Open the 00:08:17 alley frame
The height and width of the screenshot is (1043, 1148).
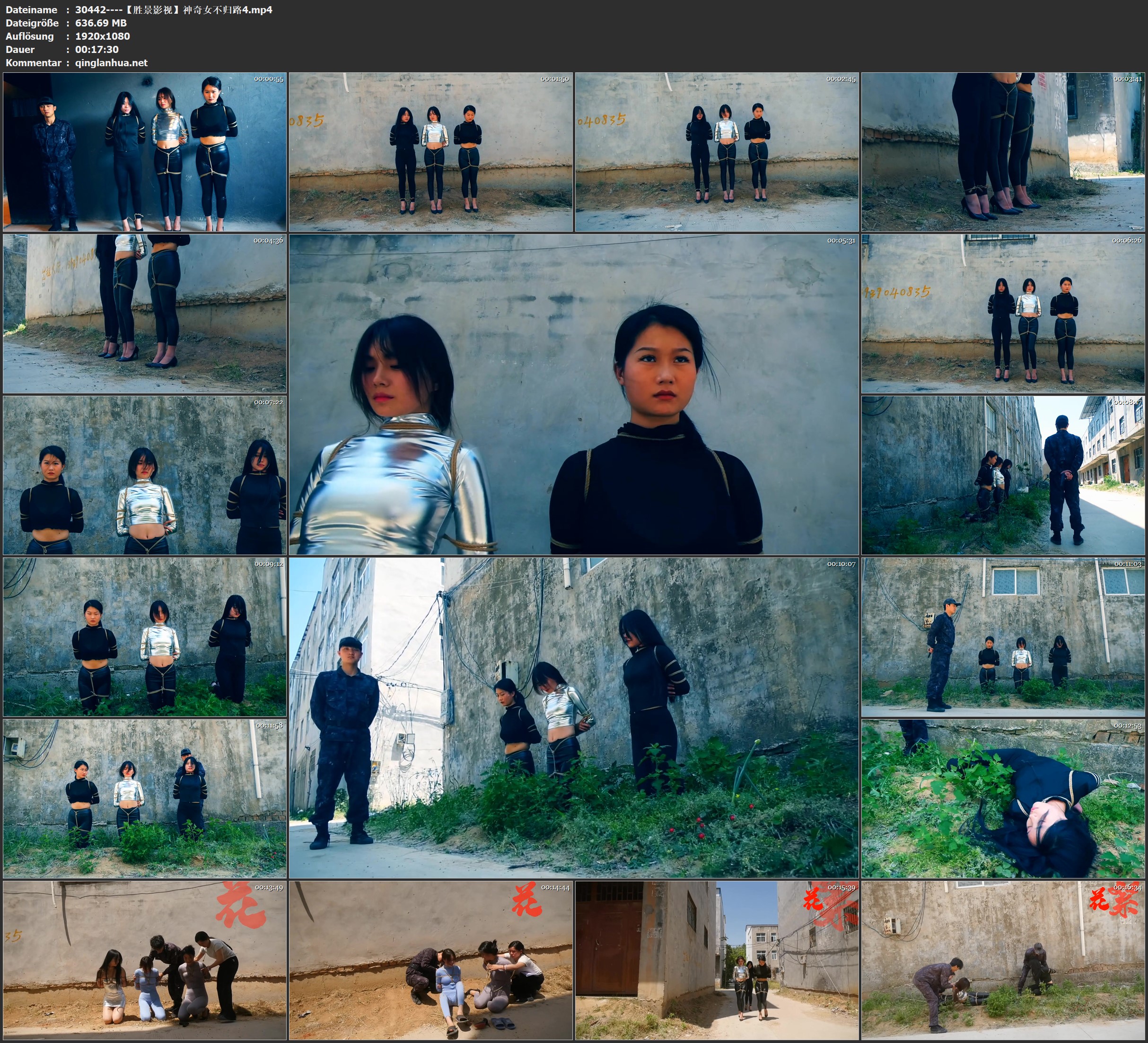(1003, 475)
